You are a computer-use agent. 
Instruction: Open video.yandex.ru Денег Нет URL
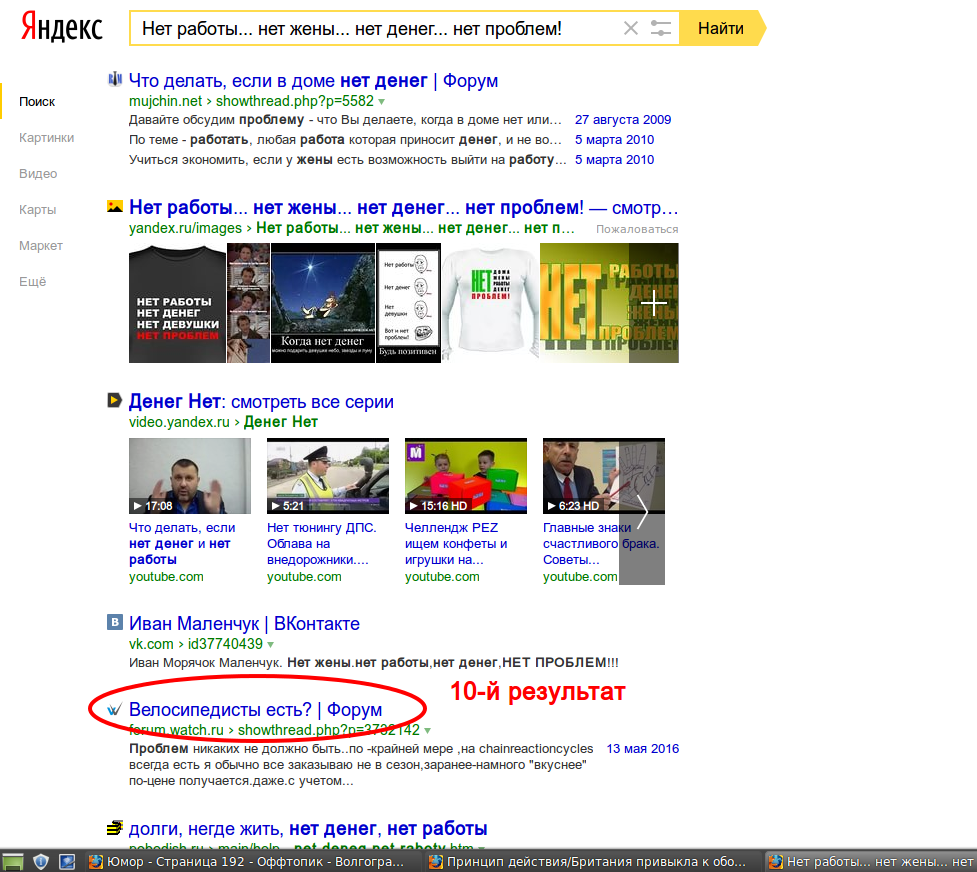point(223,422)
